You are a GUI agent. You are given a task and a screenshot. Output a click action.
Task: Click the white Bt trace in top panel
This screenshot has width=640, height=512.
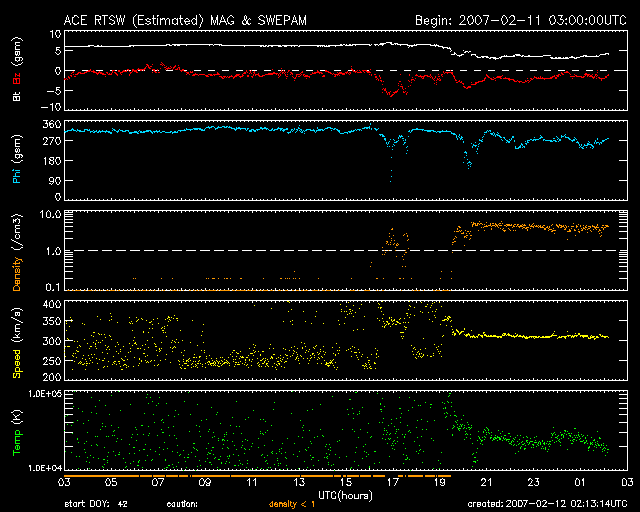click(x=250, y=45)
